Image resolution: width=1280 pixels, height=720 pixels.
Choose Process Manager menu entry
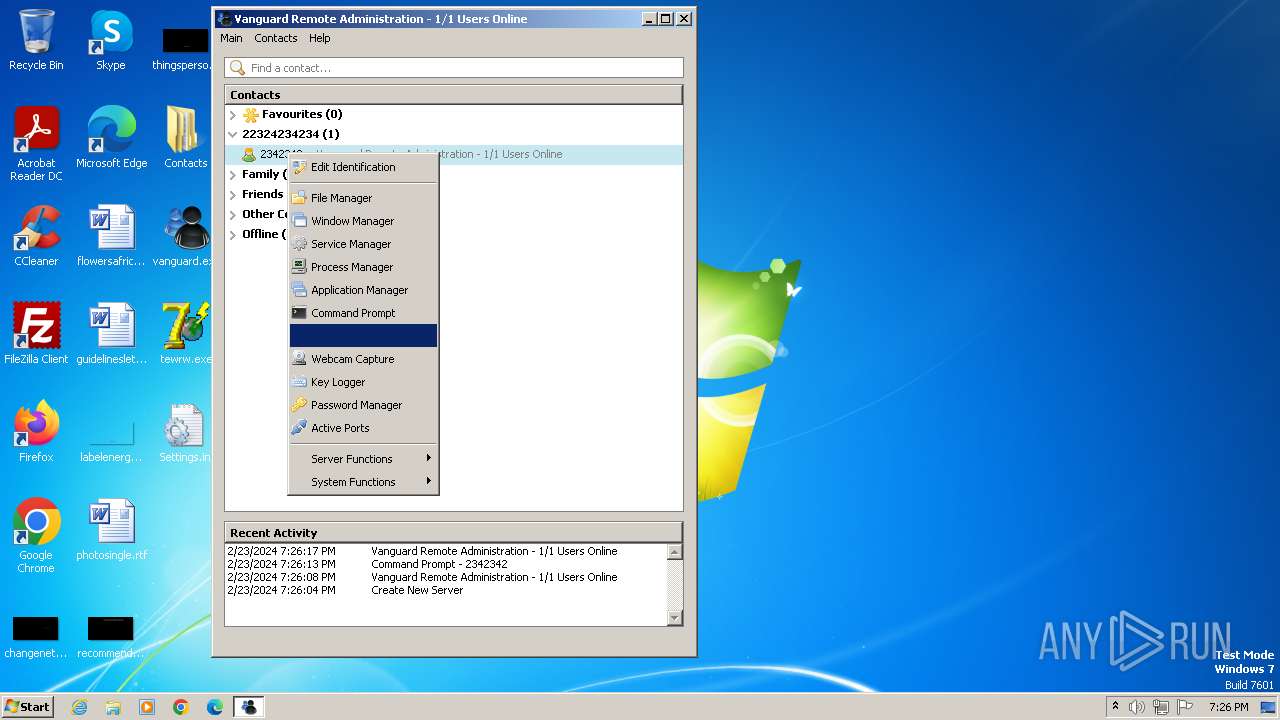pyautogui.click(x=363, y=267)
